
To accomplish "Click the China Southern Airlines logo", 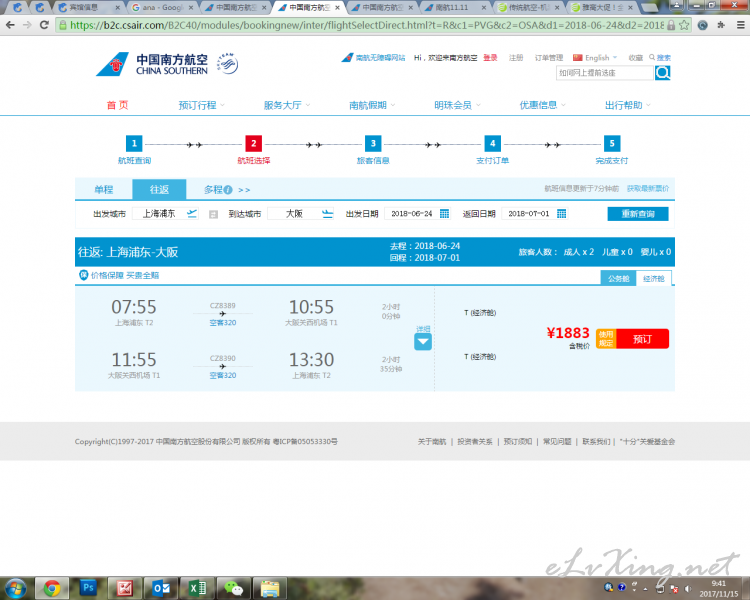I will pos(152,64).
